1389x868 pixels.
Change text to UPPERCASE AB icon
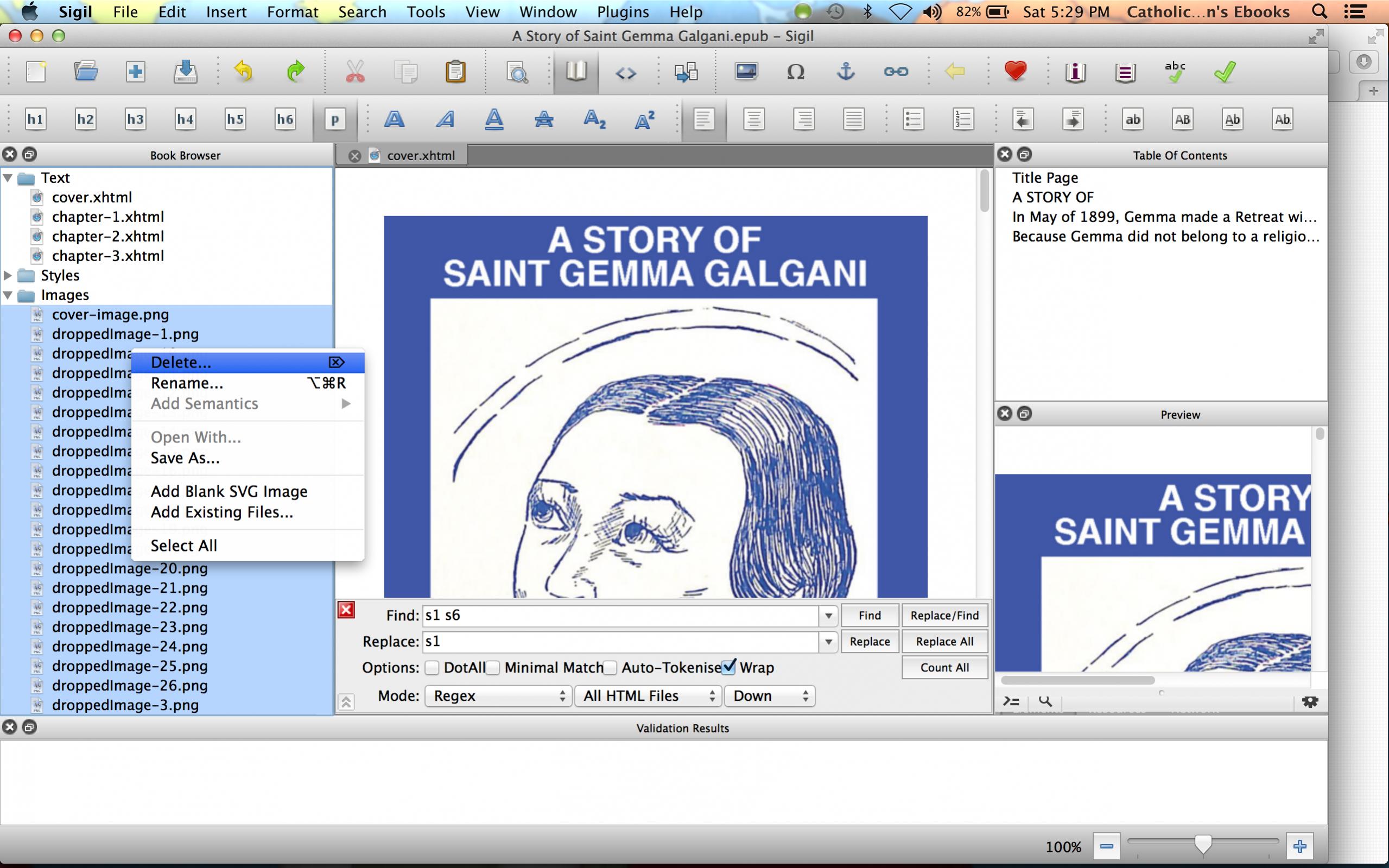1182,119
